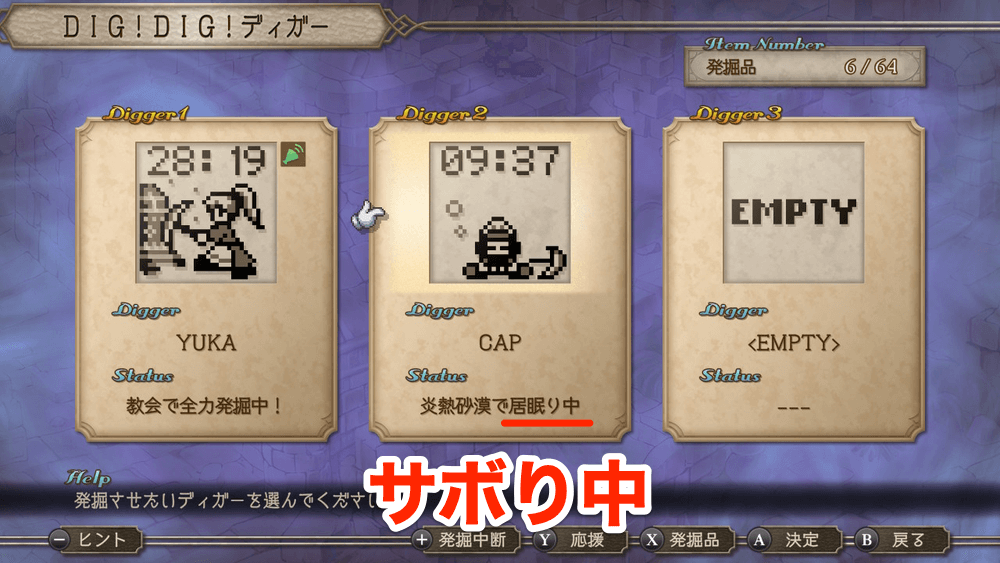Click the Item Number 発掘品 6/64 counter
Image resolution: width=1000 pixels, height=563 pixels.
tap(804, 66)
